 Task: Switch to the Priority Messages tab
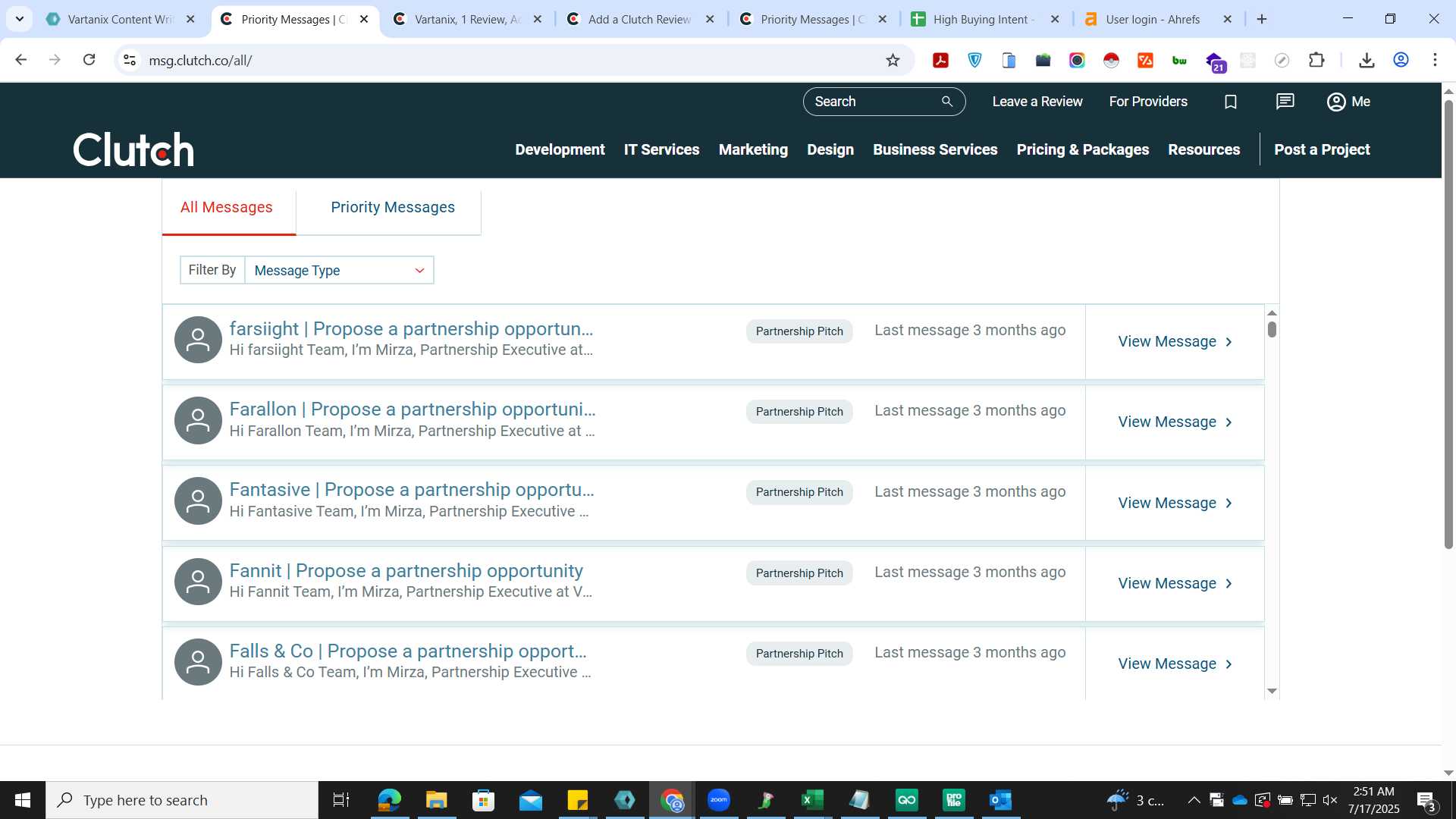(393, 208)
